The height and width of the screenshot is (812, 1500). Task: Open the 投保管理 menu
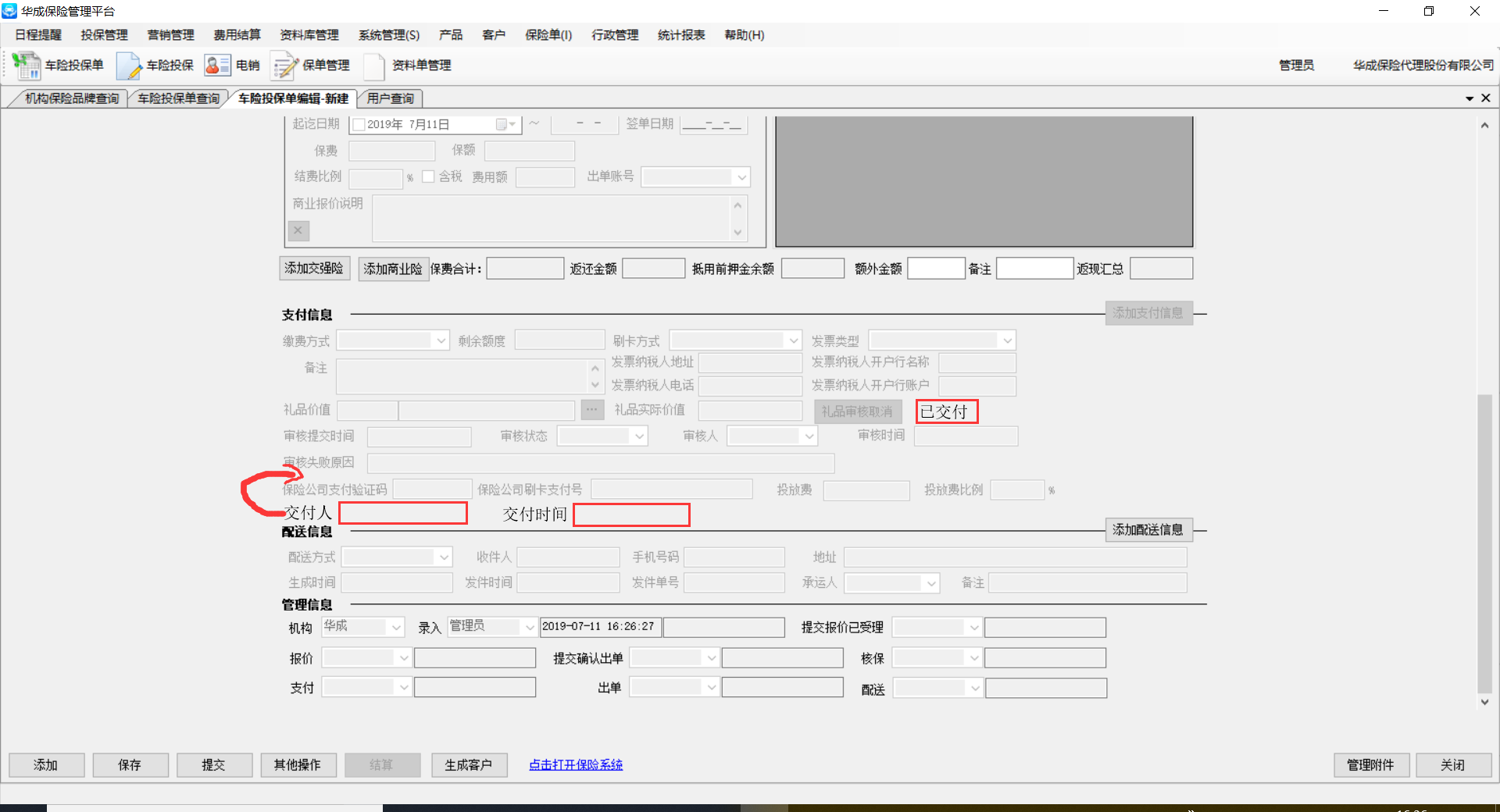(x=105, y=35)
